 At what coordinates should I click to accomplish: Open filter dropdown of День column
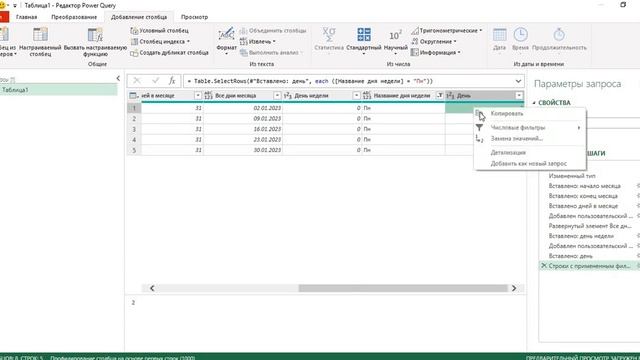(519, 96)
